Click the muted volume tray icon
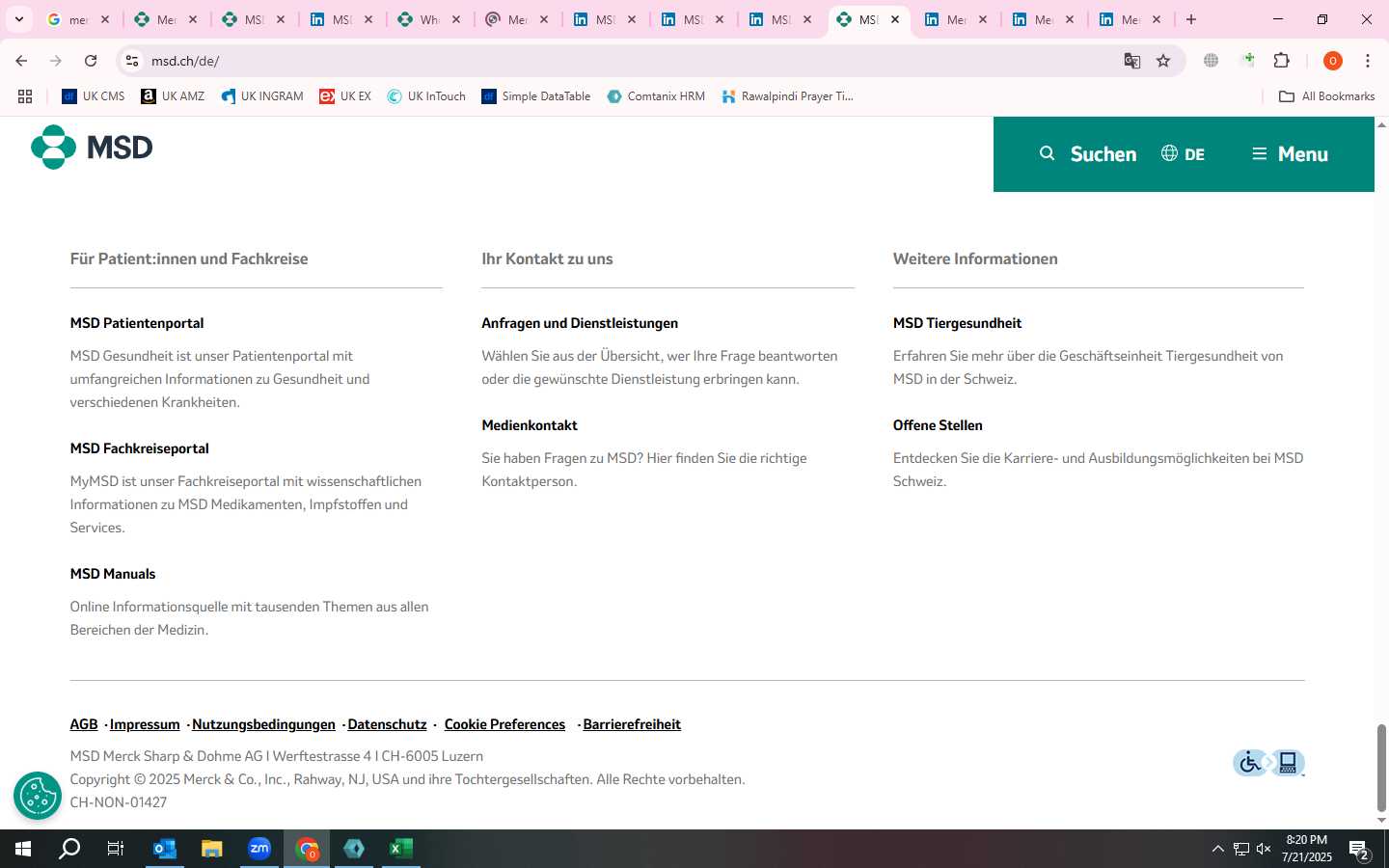The image size is (1389, 868). (1264, 849)
